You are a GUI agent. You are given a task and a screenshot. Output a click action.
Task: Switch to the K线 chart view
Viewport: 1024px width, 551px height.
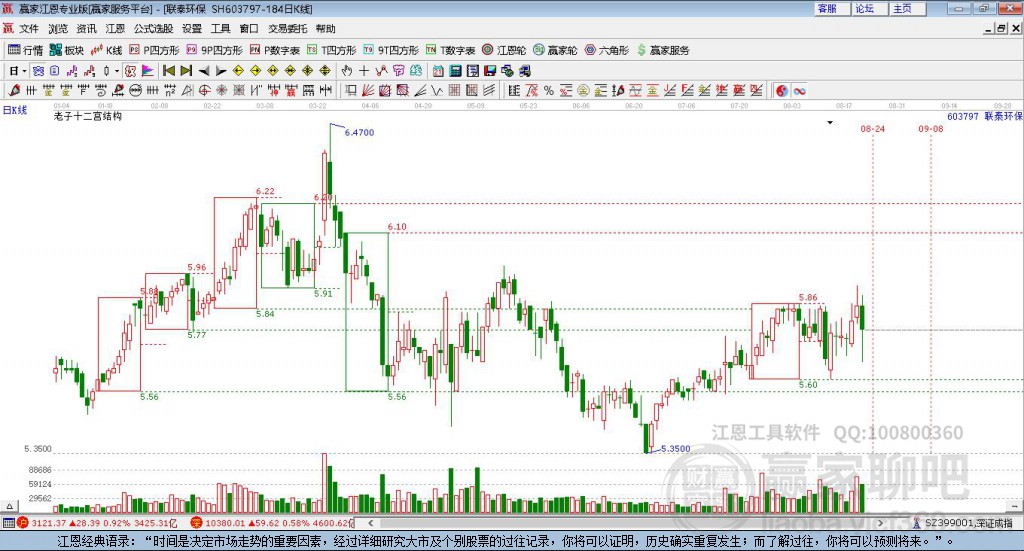106,50
